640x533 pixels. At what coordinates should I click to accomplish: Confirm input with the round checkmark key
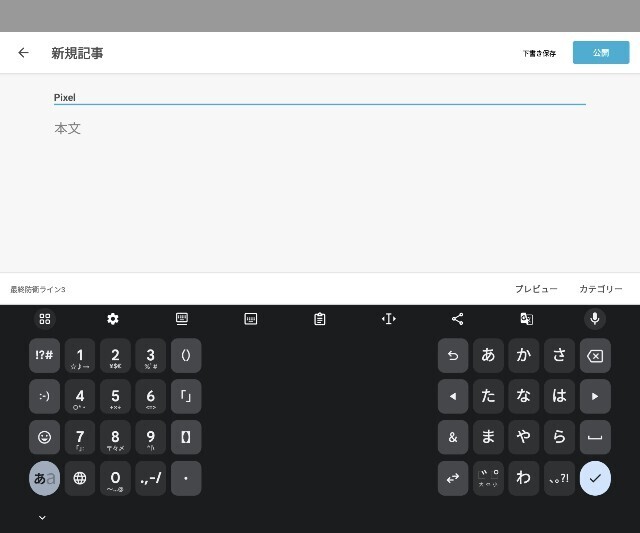tap(595, 478)
